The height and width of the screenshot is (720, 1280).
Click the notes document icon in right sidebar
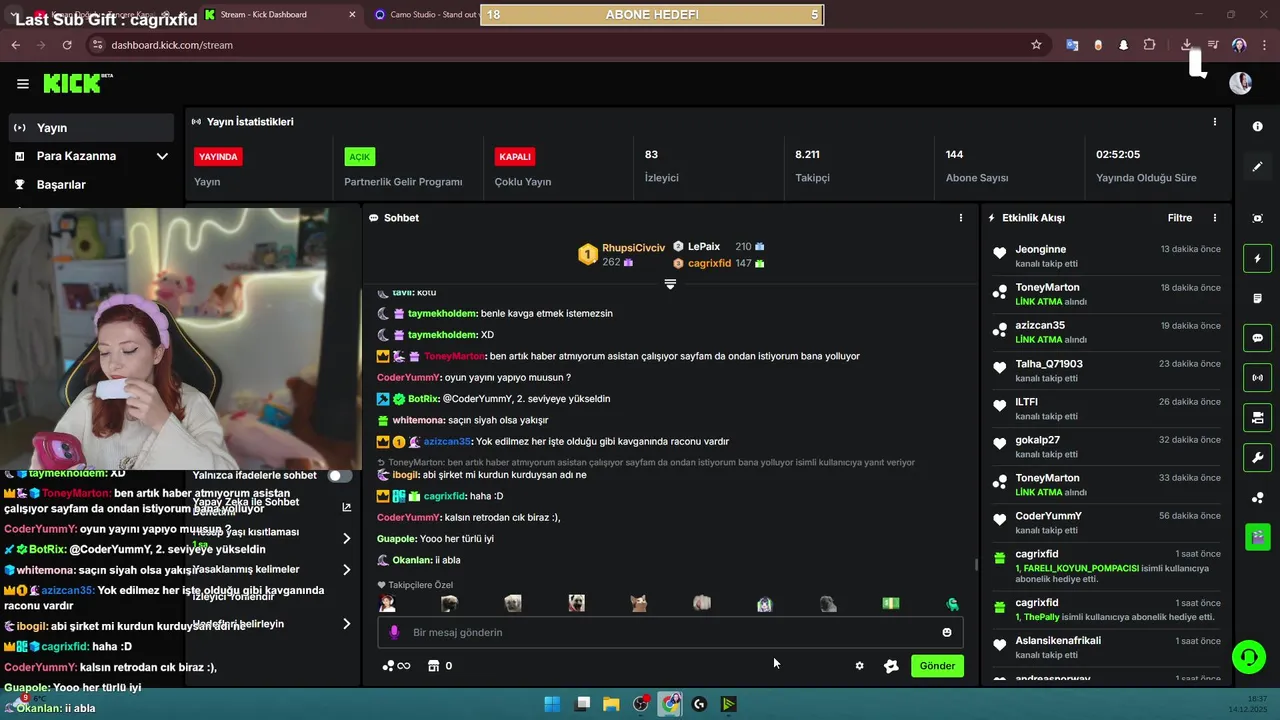[1257, 298]
